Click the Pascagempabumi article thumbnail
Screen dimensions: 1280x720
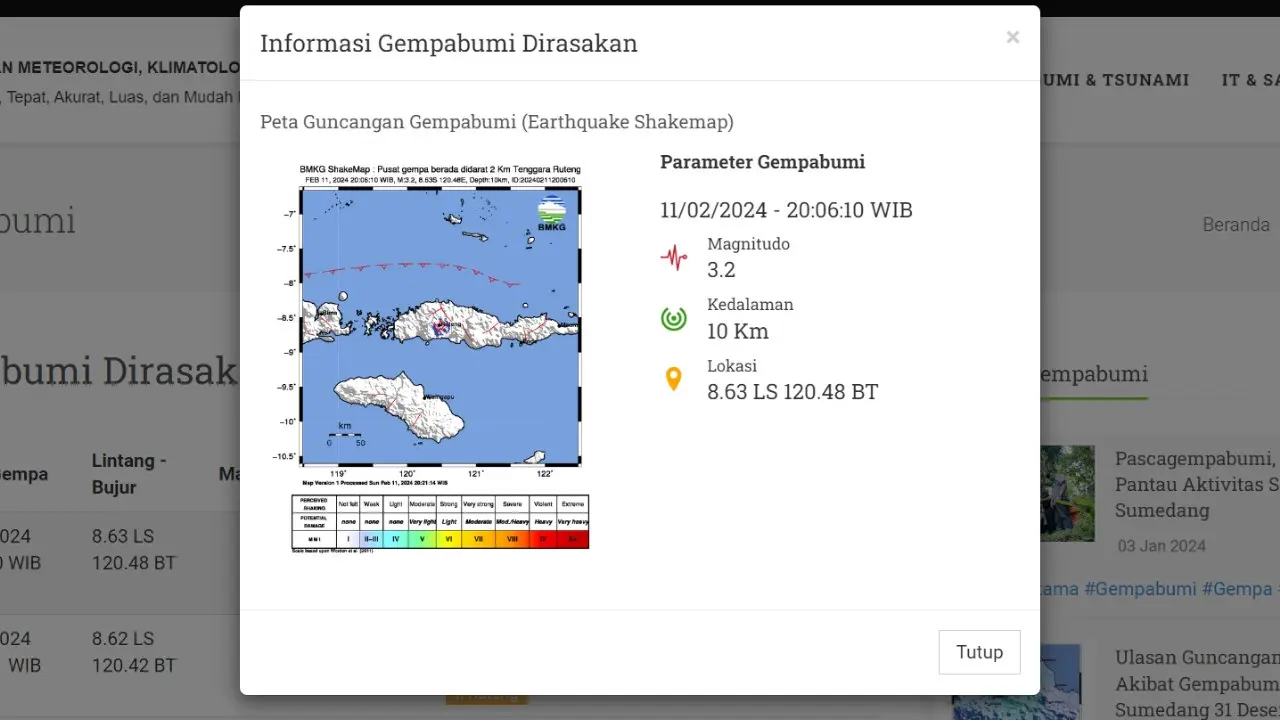pos(1067,493)
